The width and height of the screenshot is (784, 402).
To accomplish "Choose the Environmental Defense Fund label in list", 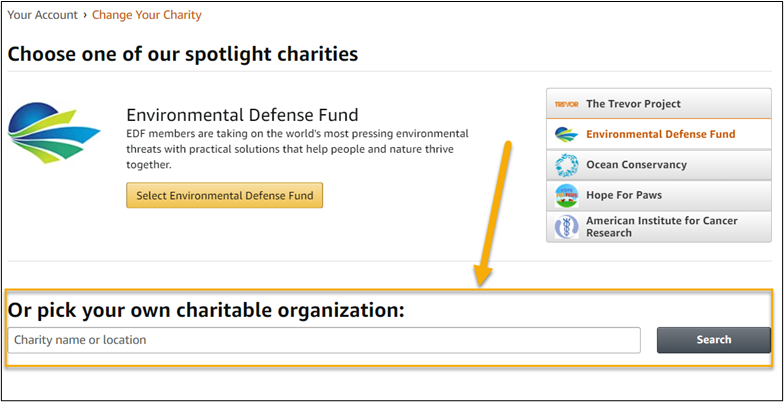I will pyautogui.click(x=660, y=134).
